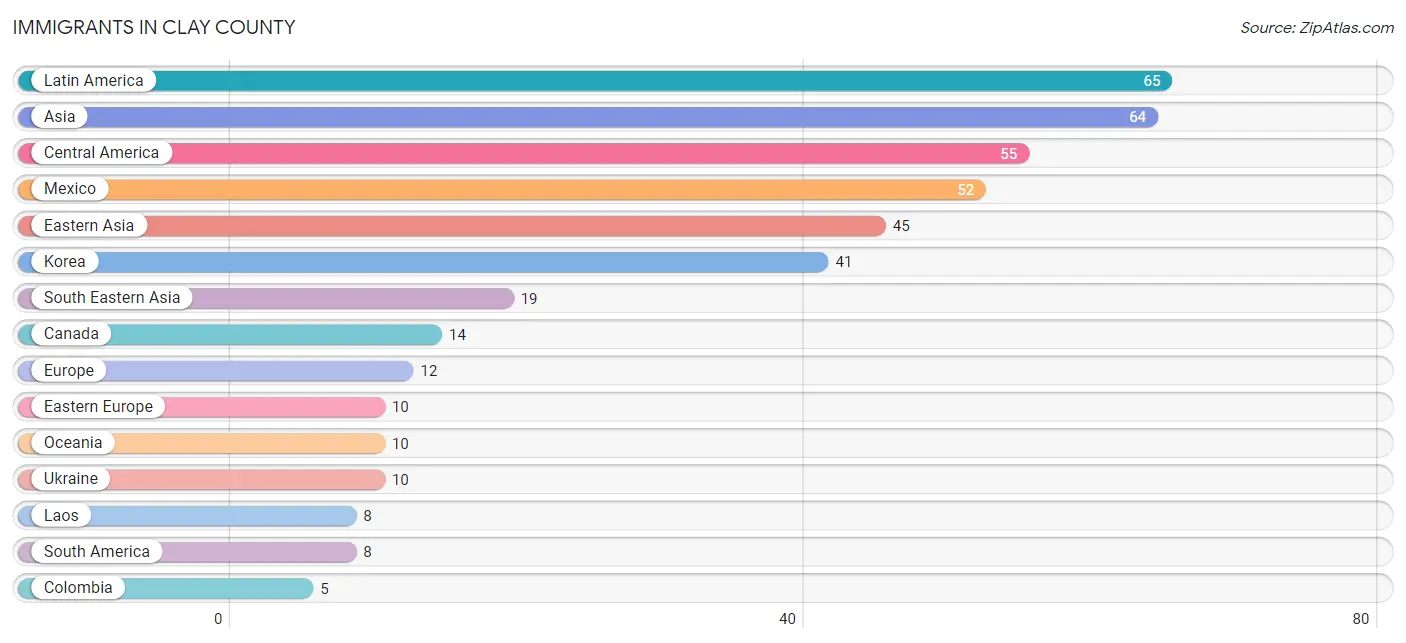Viewport: 1406px width, 643px height.
Task: Select the Eastern Europe label
Action: click(98, 406)
